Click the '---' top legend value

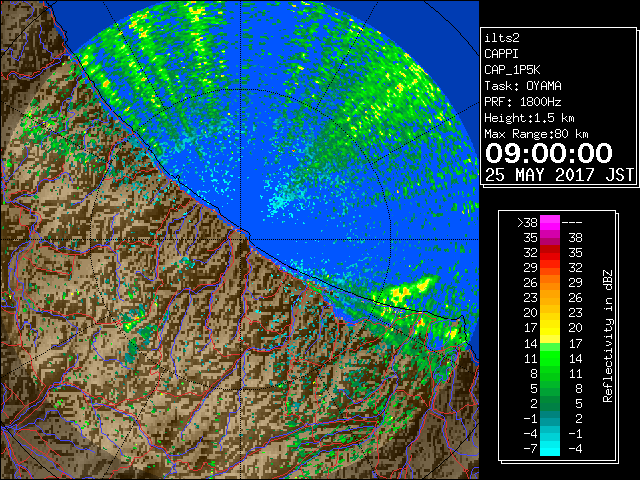coord(572,222)
